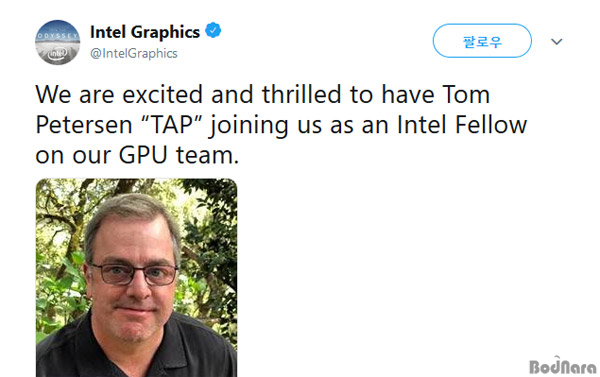Click the blue verified badge
Image resolution: width=600 pixels, height=377 pixels.
pos(213,31)
